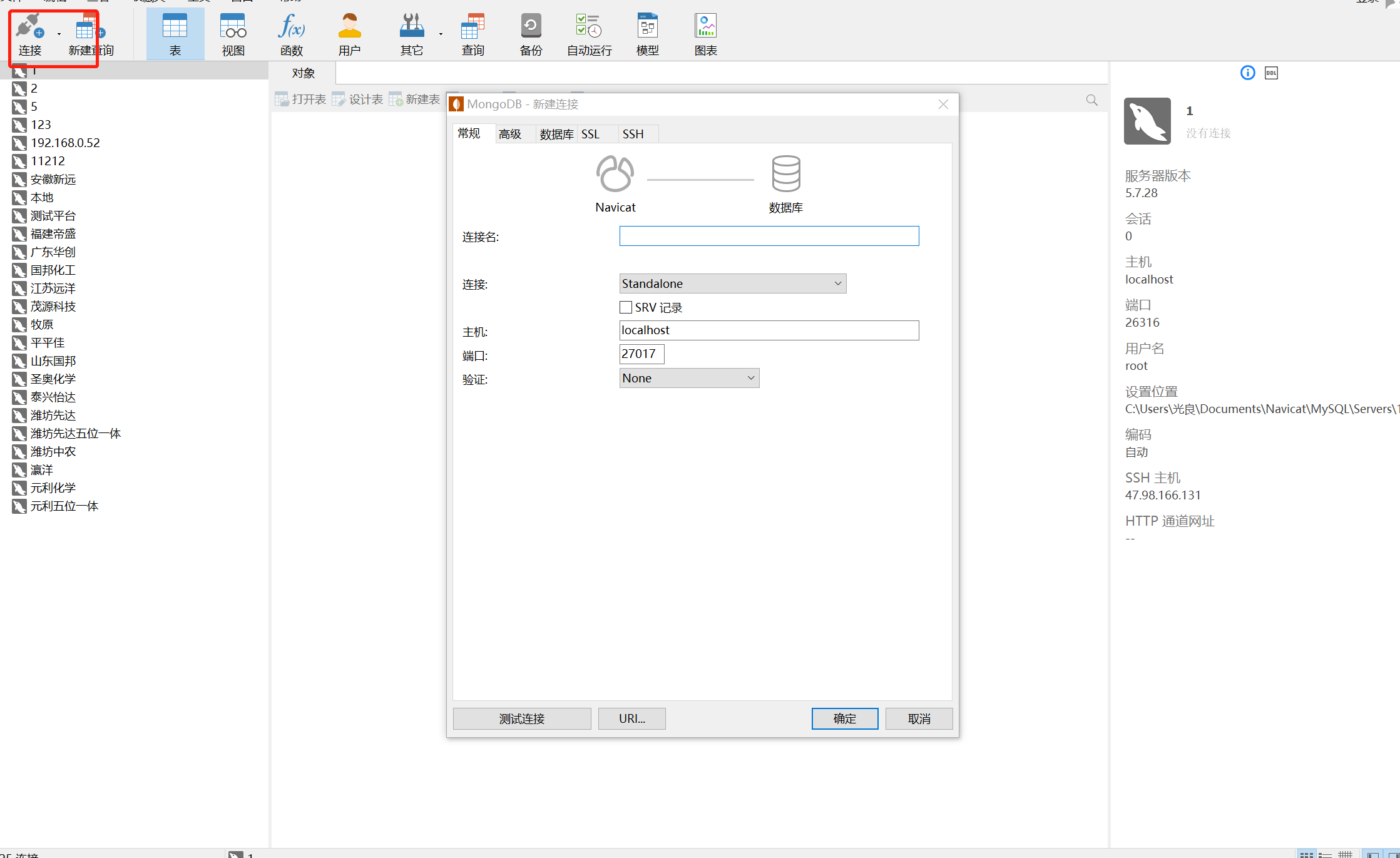
Task: Click the New Query (新建查询) toolbar icon
Action: [x=91, y=35]
